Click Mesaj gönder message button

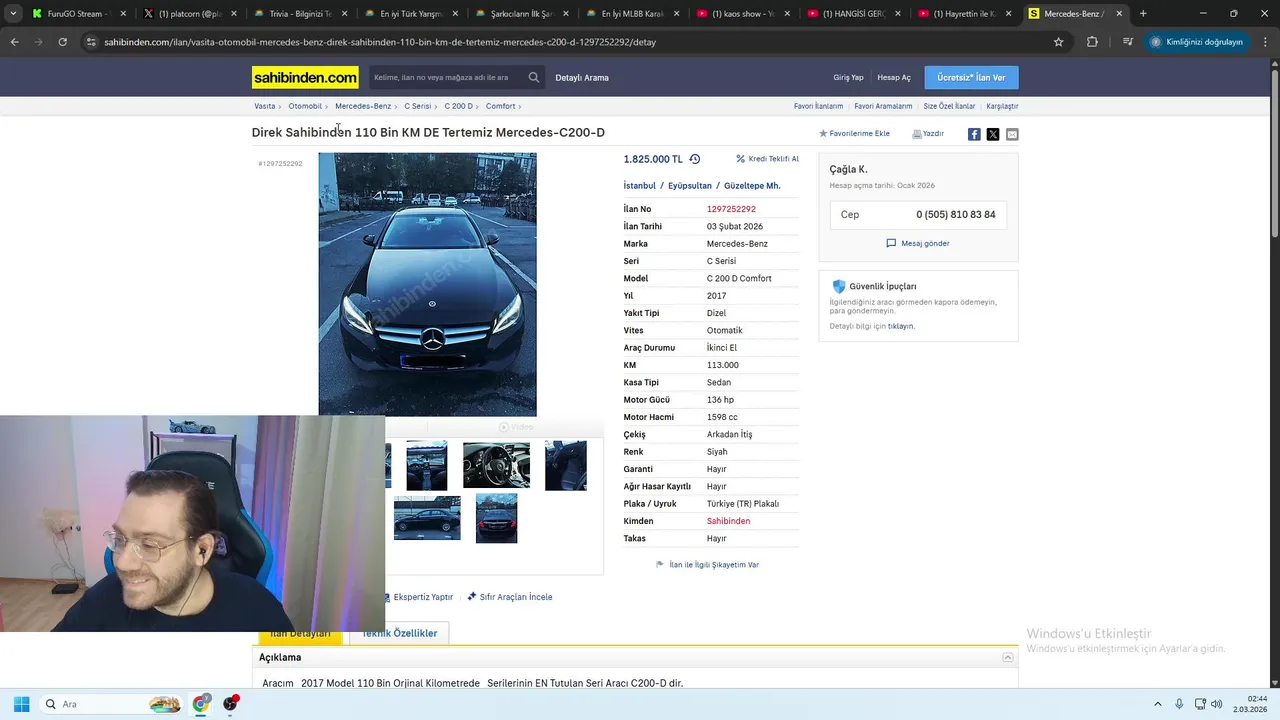pos(918,243)
